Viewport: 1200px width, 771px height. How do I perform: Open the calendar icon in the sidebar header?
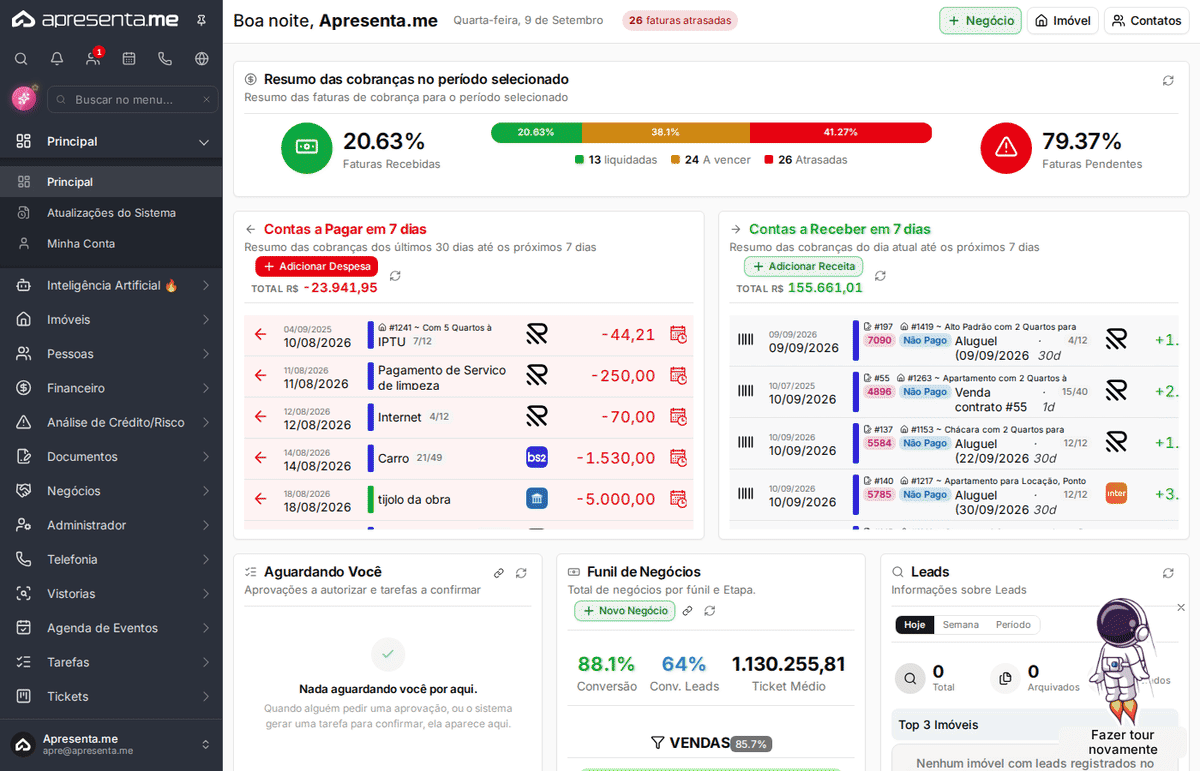click(129, 59)
